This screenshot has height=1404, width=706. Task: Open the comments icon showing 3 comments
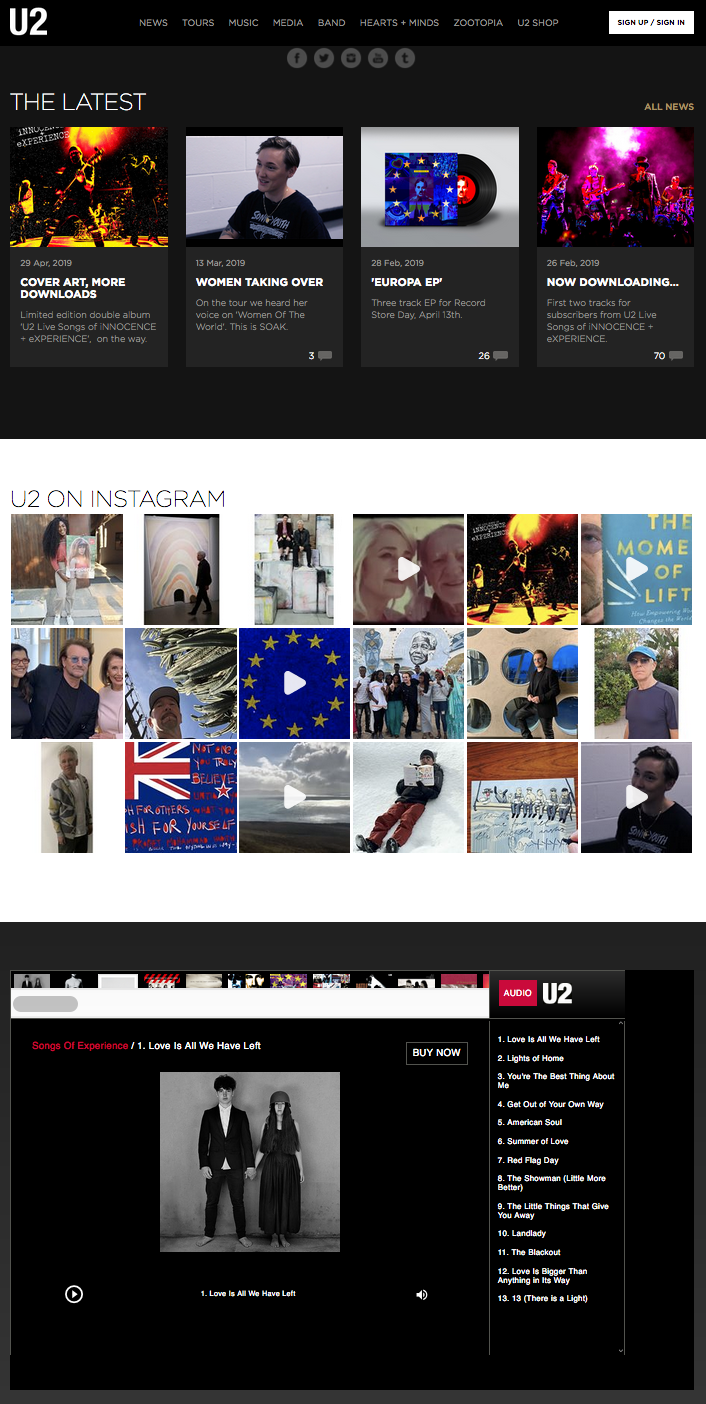click(x=325, y=356)
